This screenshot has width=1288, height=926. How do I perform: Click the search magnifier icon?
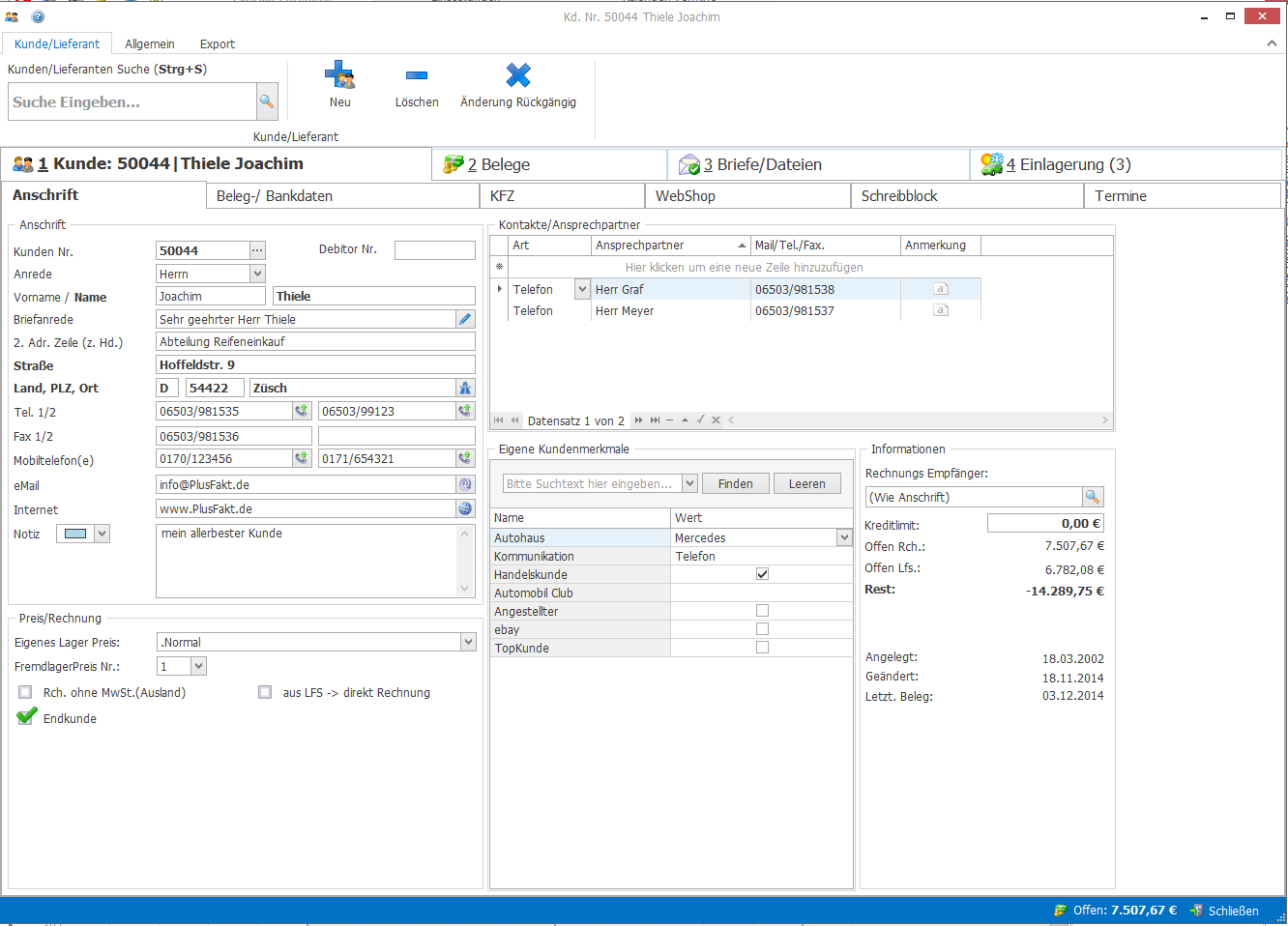point(266,101)
